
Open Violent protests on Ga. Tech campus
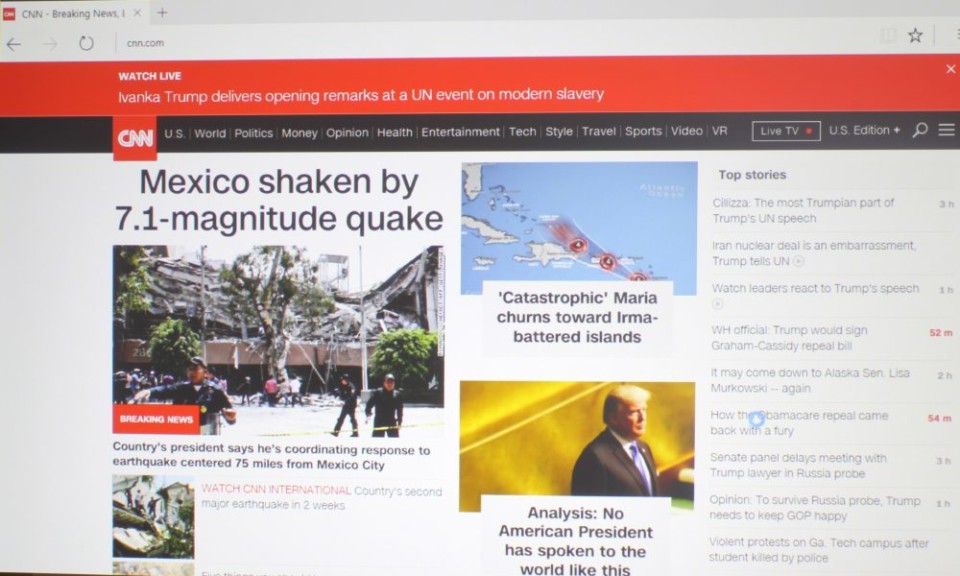[x=819, y=550]
